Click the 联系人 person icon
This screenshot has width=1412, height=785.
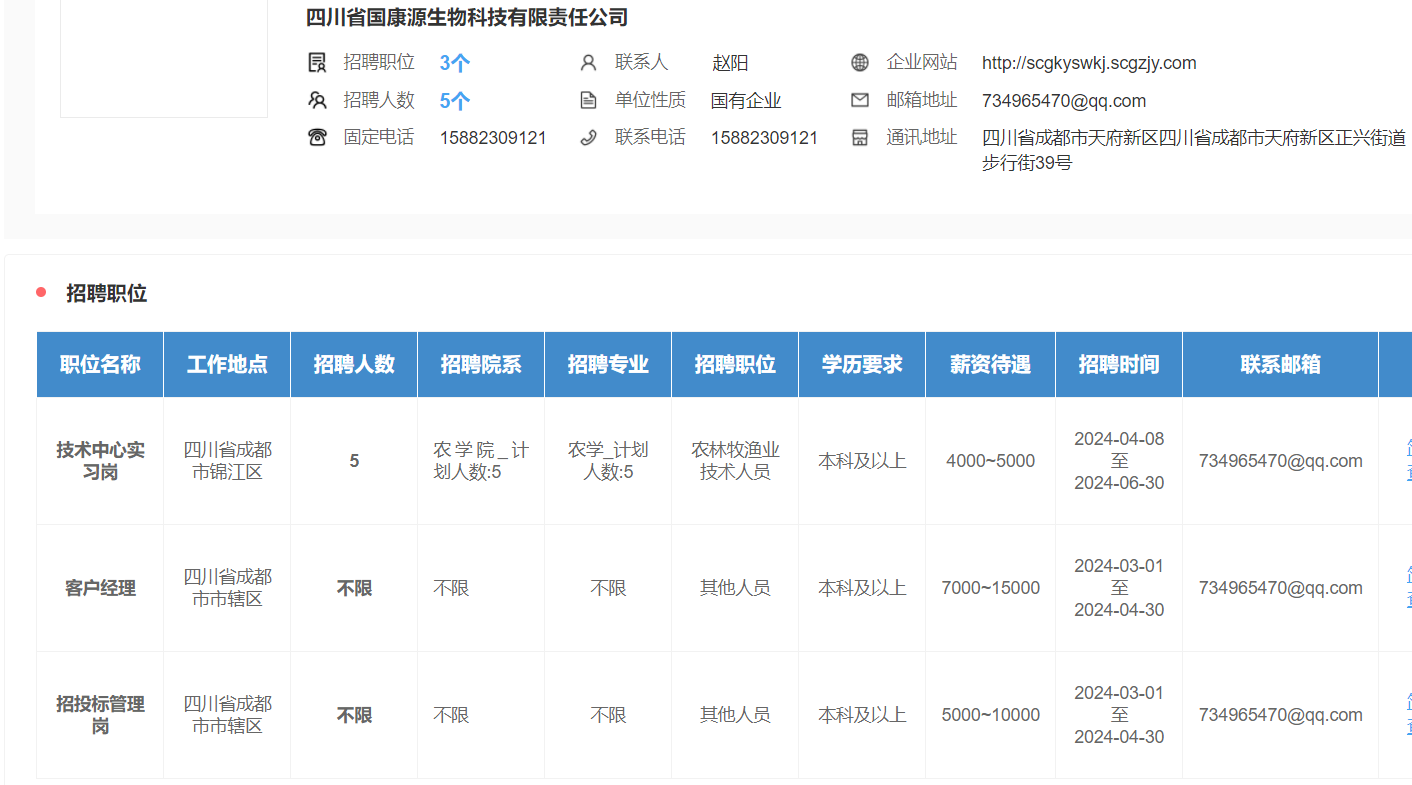coord(588,63)
